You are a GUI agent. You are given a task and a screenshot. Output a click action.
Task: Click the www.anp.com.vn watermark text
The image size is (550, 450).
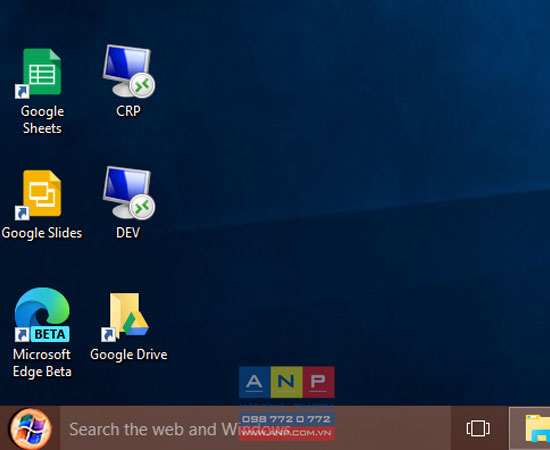click(x=286, y=433)
